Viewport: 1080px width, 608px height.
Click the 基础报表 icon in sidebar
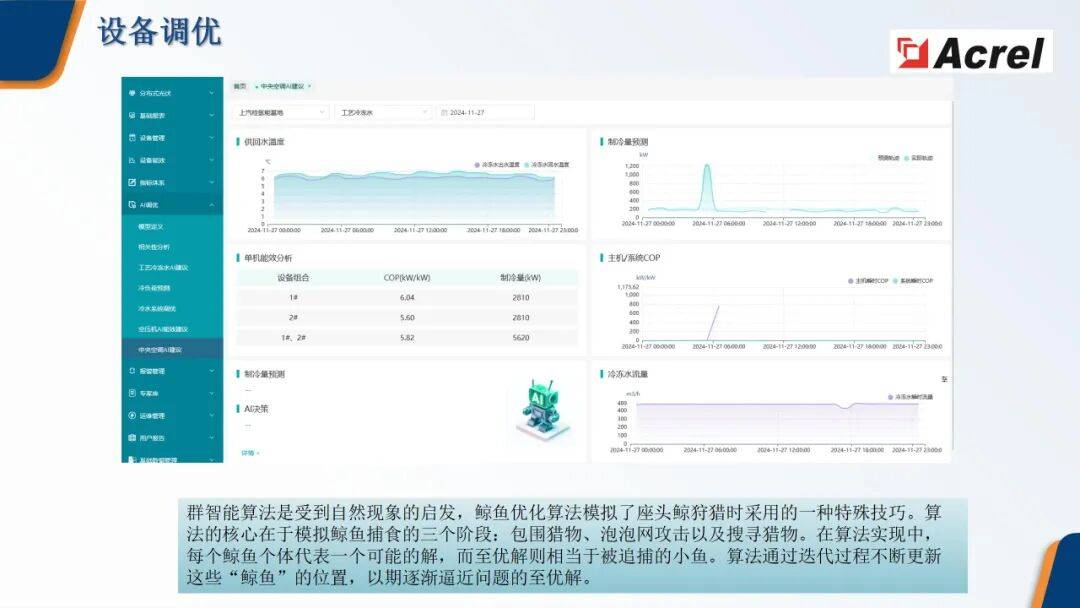132,115
